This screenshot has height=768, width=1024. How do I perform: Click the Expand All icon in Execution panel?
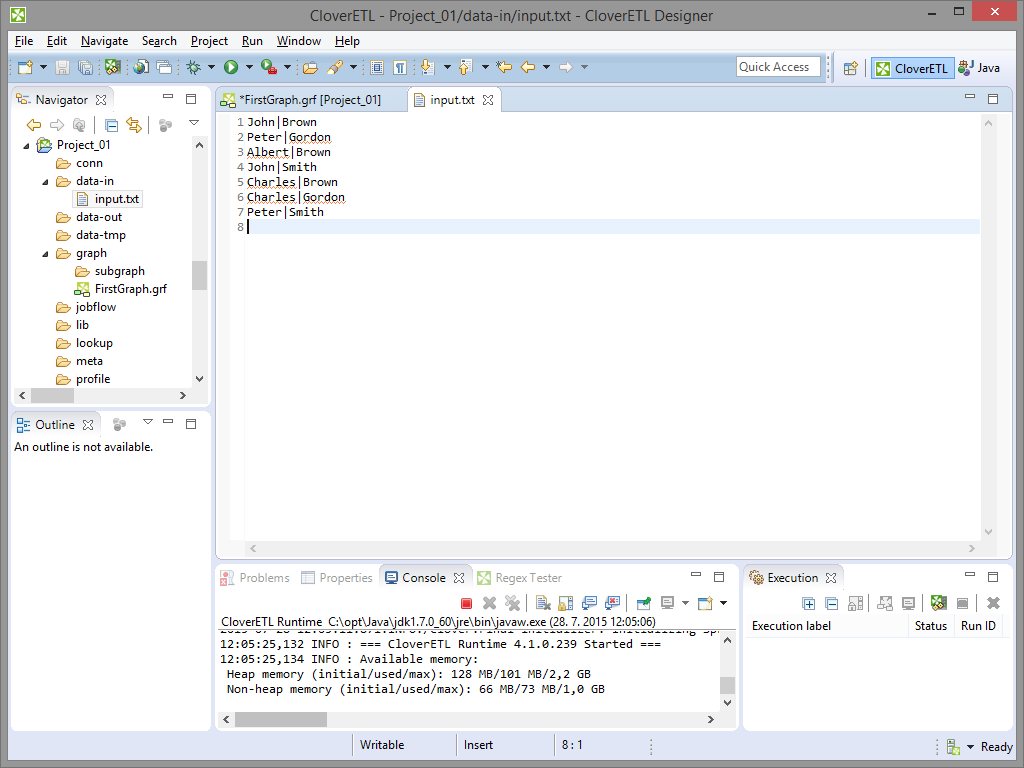tap(808, 603)
